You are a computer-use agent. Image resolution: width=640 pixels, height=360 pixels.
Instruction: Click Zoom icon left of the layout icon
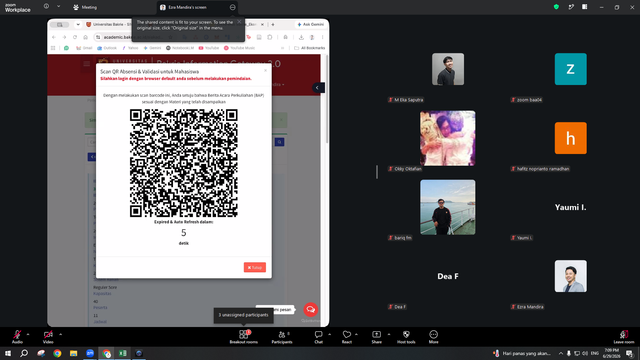571,7
